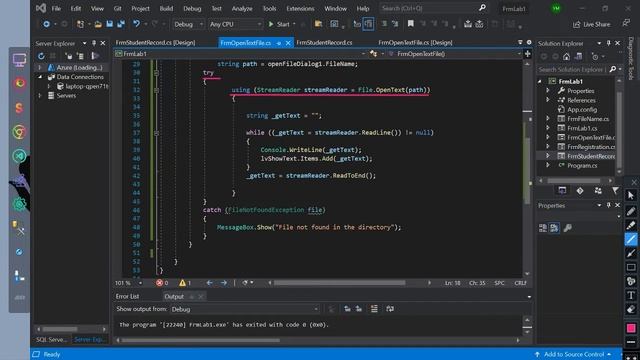Open the Show output from Debug dropdown
Viewport: 640px width, 360px height.
point(245,309)
